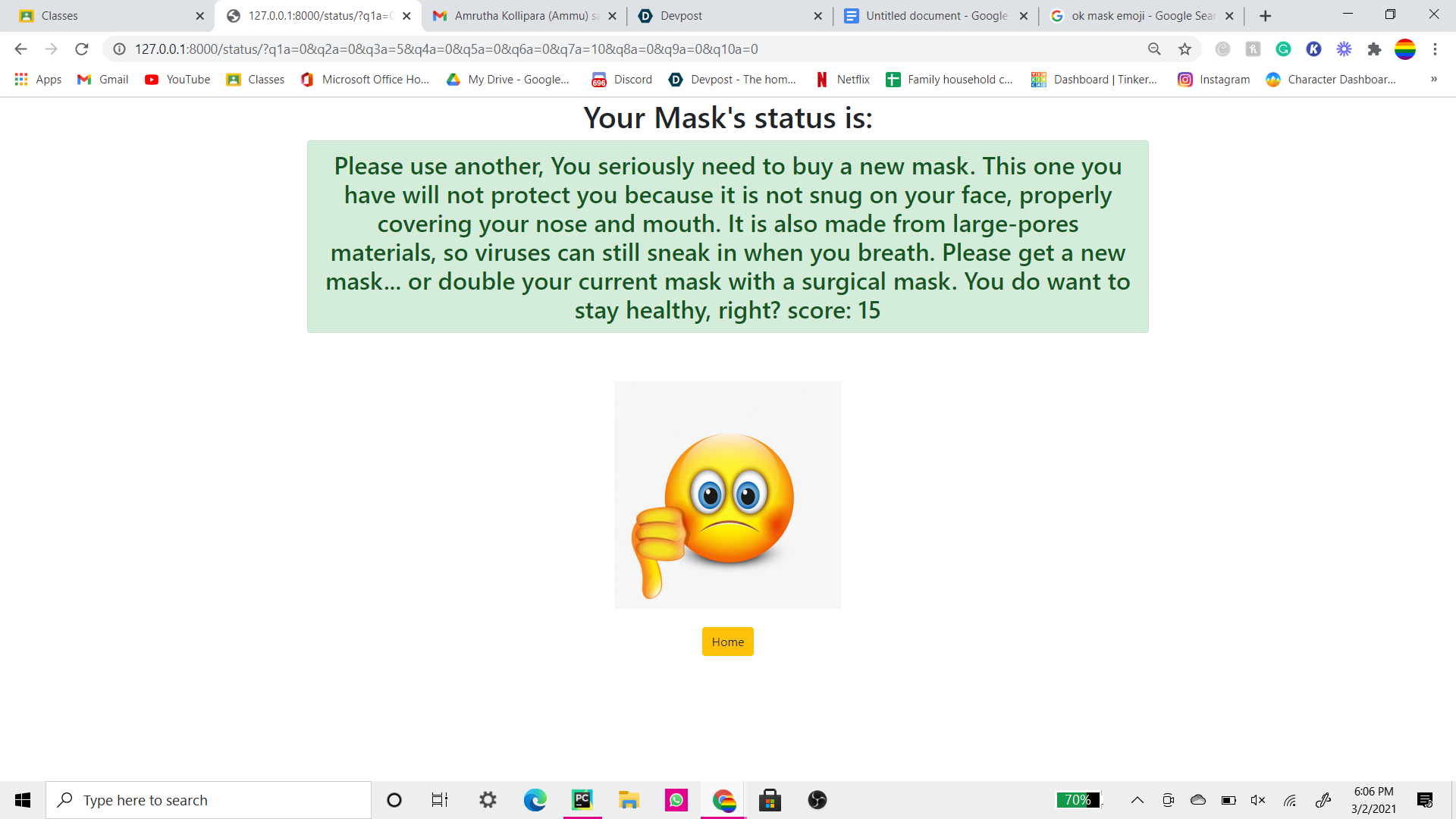Open the Extensions puzzle piece icon

[x=1374, y=49]
